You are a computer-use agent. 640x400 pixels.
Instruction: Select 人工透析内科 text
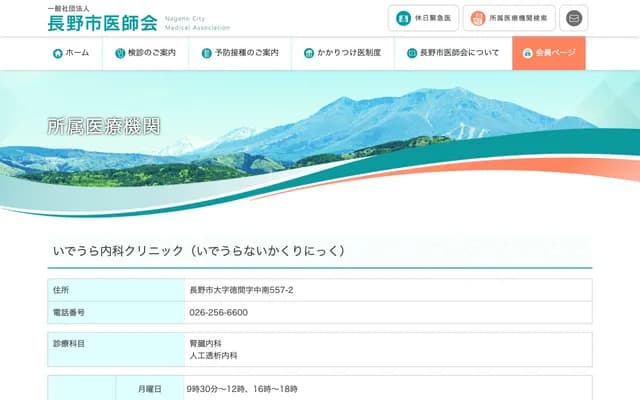pyautogui.click(x=213, y=356)
